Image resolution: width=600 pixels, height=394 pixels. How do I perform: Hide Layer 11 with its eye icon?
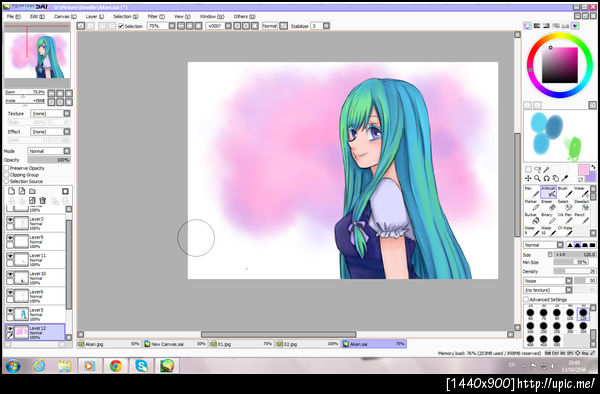click(x=10, y=256)
